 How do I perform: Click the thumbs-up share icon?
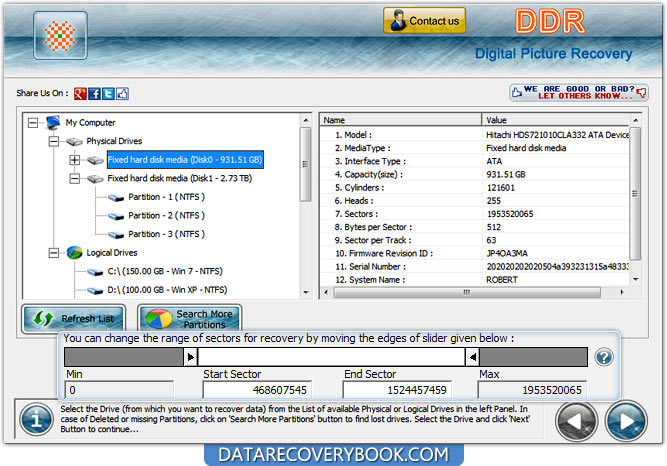123,93
